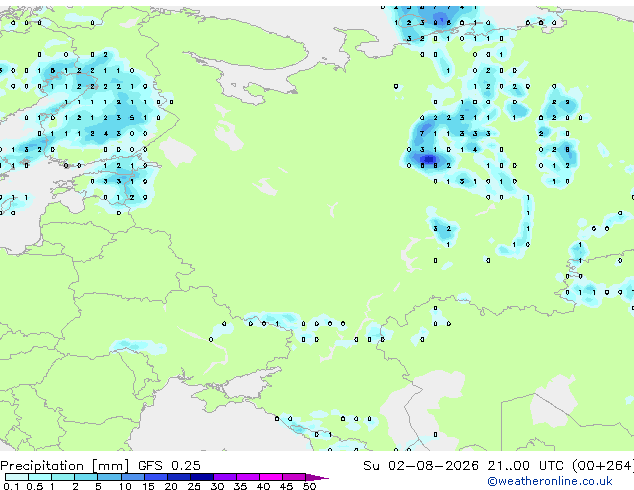Click the 30–35 mm purple legend swatch
634x490 pixels.
coord(225,477)
